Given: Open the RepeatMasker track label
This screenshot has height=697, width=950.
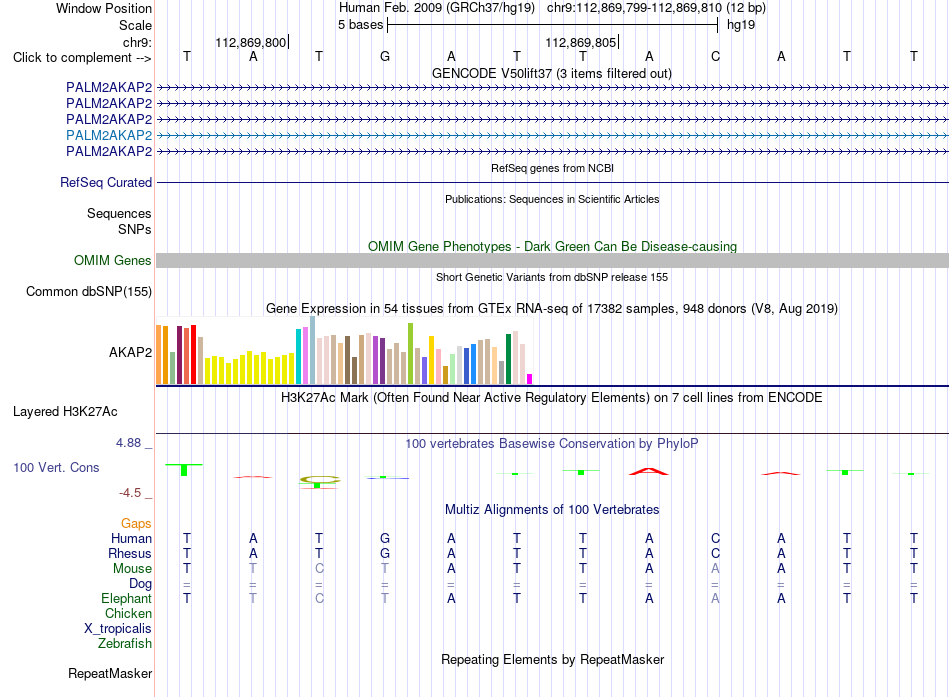Looking at the screenshot, I should pyautogui.click(x=110, y=673).
